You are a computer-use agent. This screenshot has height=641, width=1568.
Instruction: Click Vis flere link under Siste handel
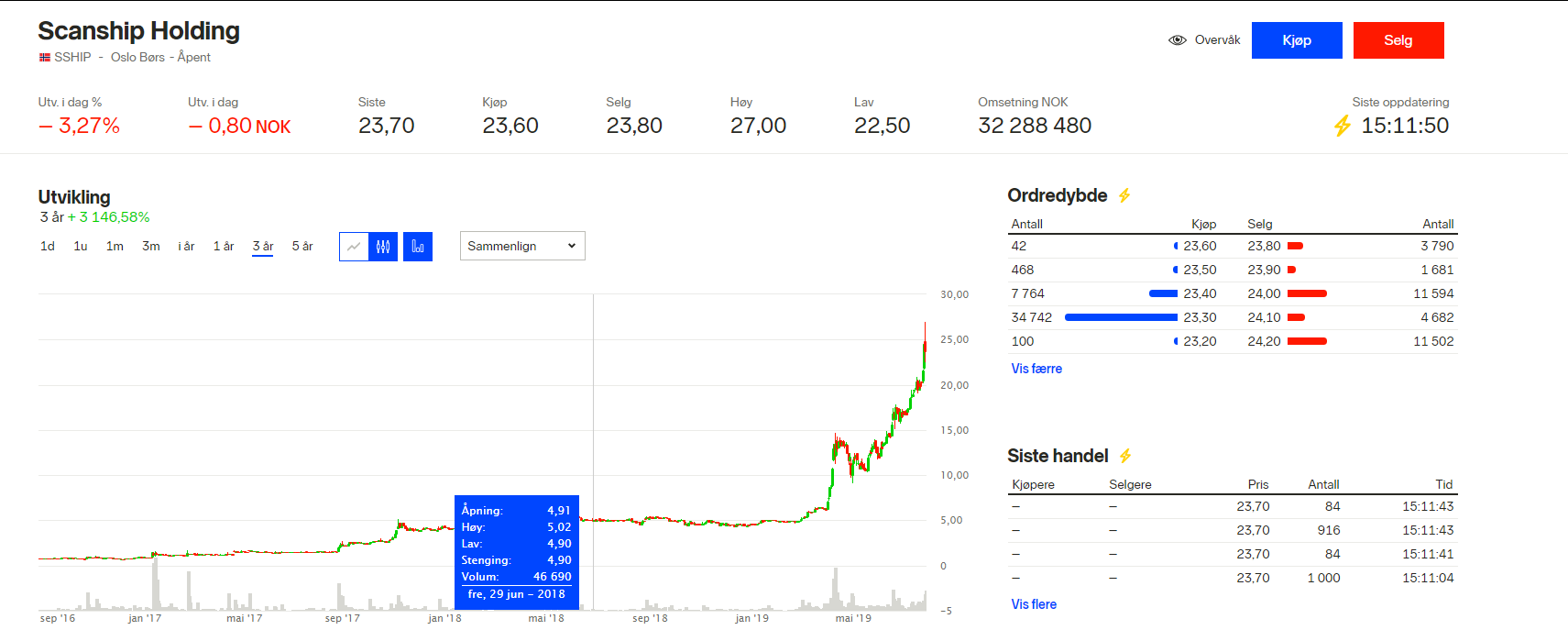(1034, 604)
